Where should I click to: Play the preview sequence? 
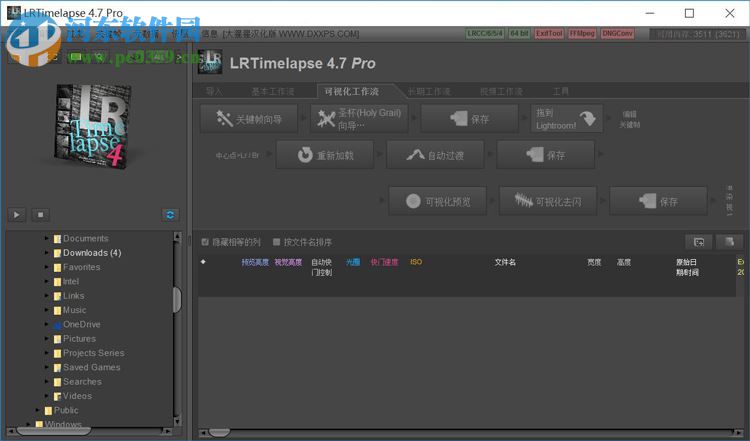click(17, 215)
